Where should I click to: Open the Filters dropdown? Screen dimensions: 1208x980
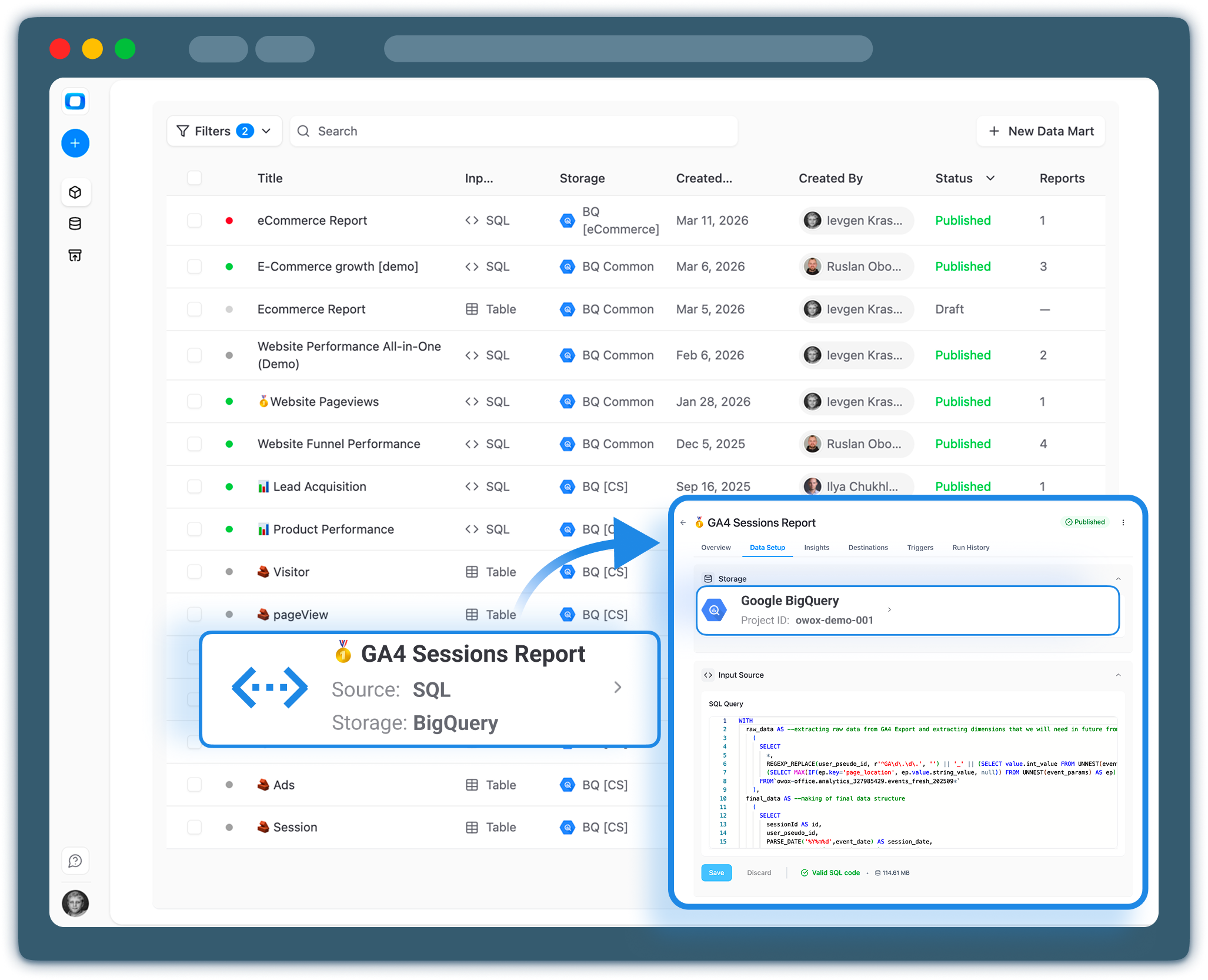(224, 131)
